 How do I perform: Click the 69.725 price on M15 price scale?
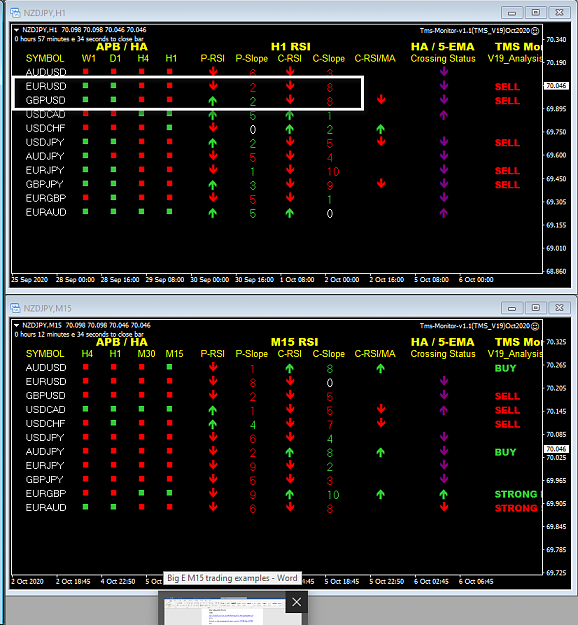(x=556, y=573)
